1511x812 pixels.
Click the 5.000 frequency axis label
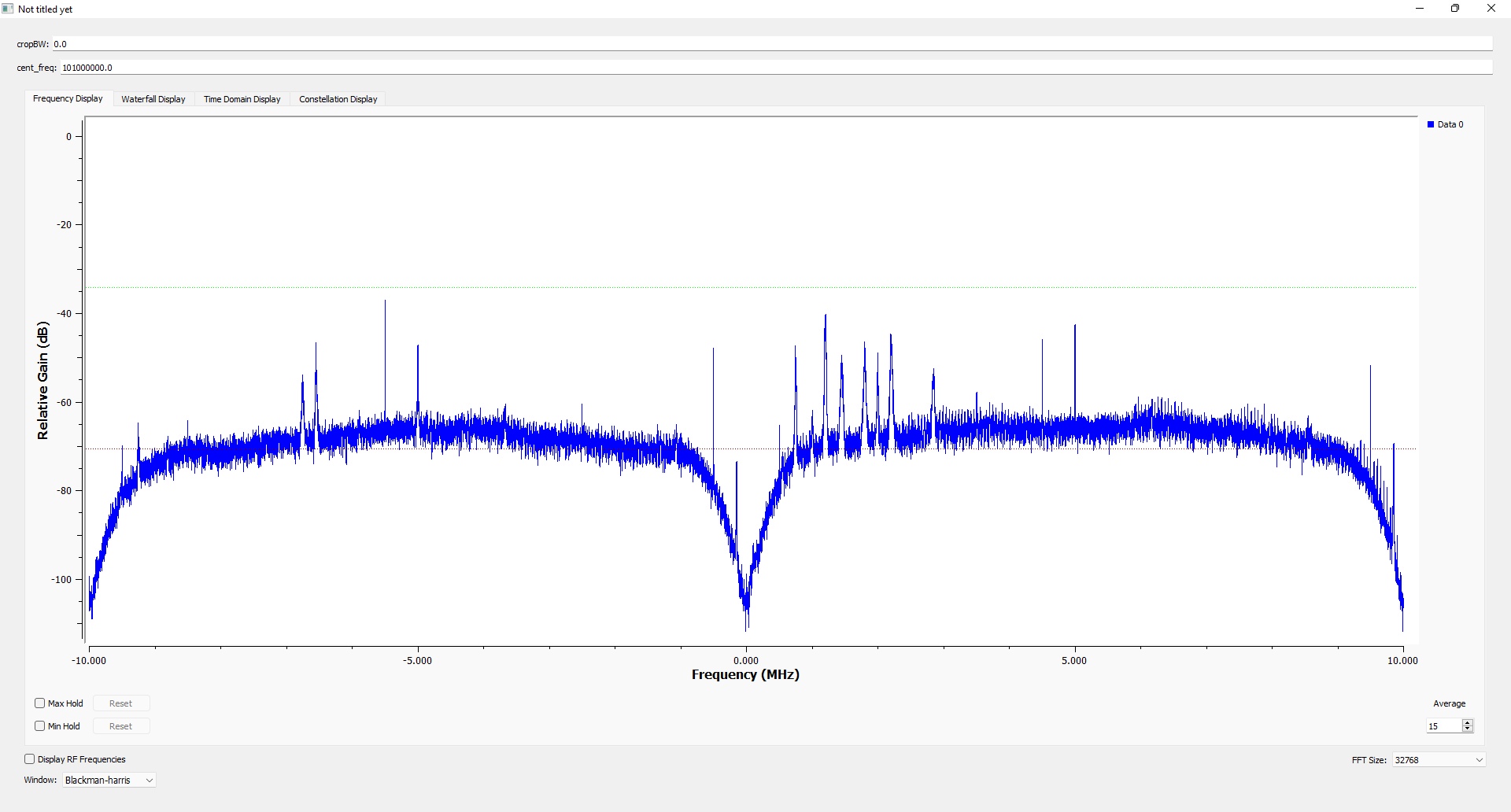[1074, 660]
